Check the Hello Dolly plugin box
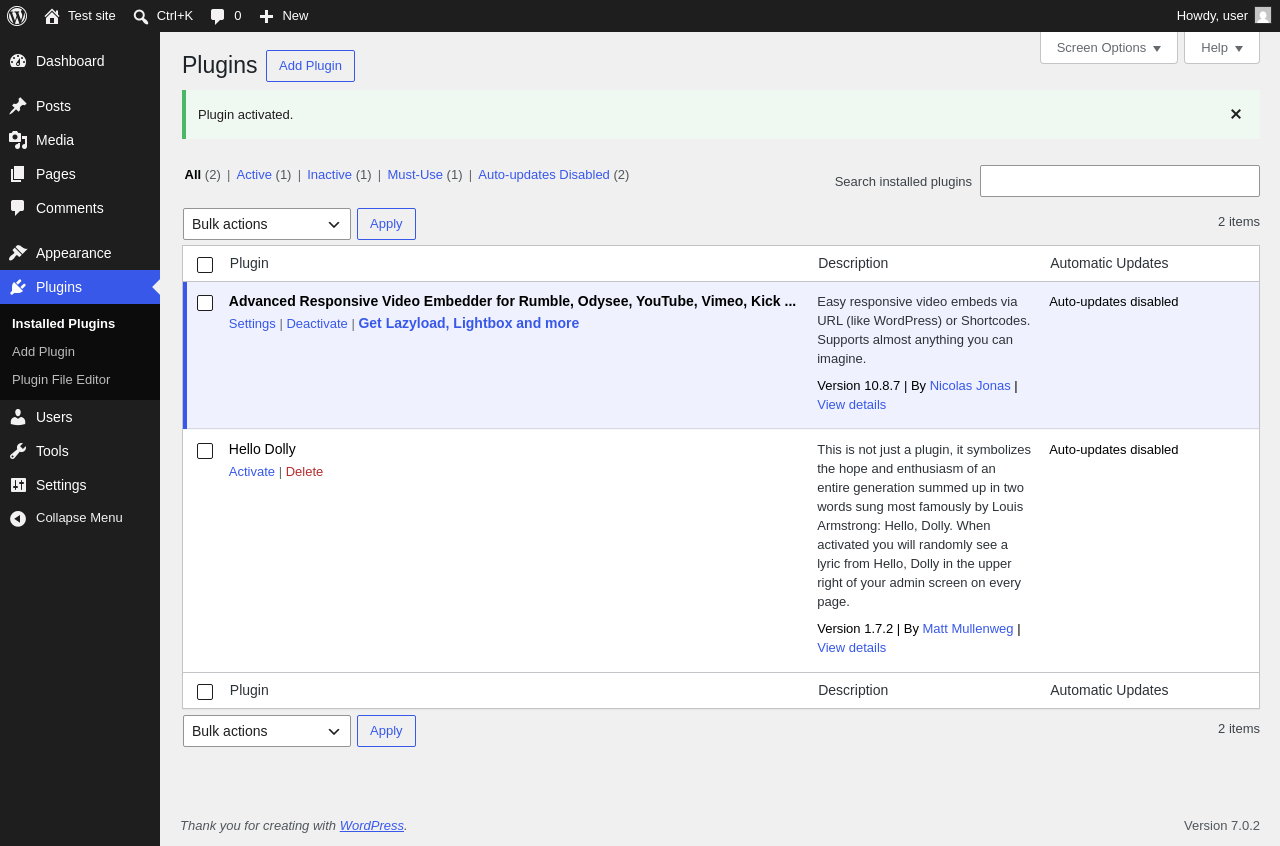Screen dimensions: 1280x846 point(205,451)
